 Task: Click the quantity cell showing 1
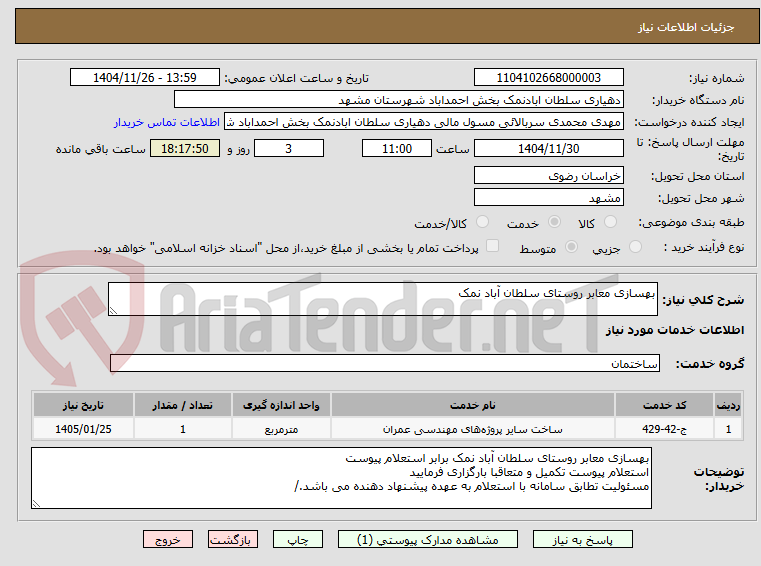(182, 429)
